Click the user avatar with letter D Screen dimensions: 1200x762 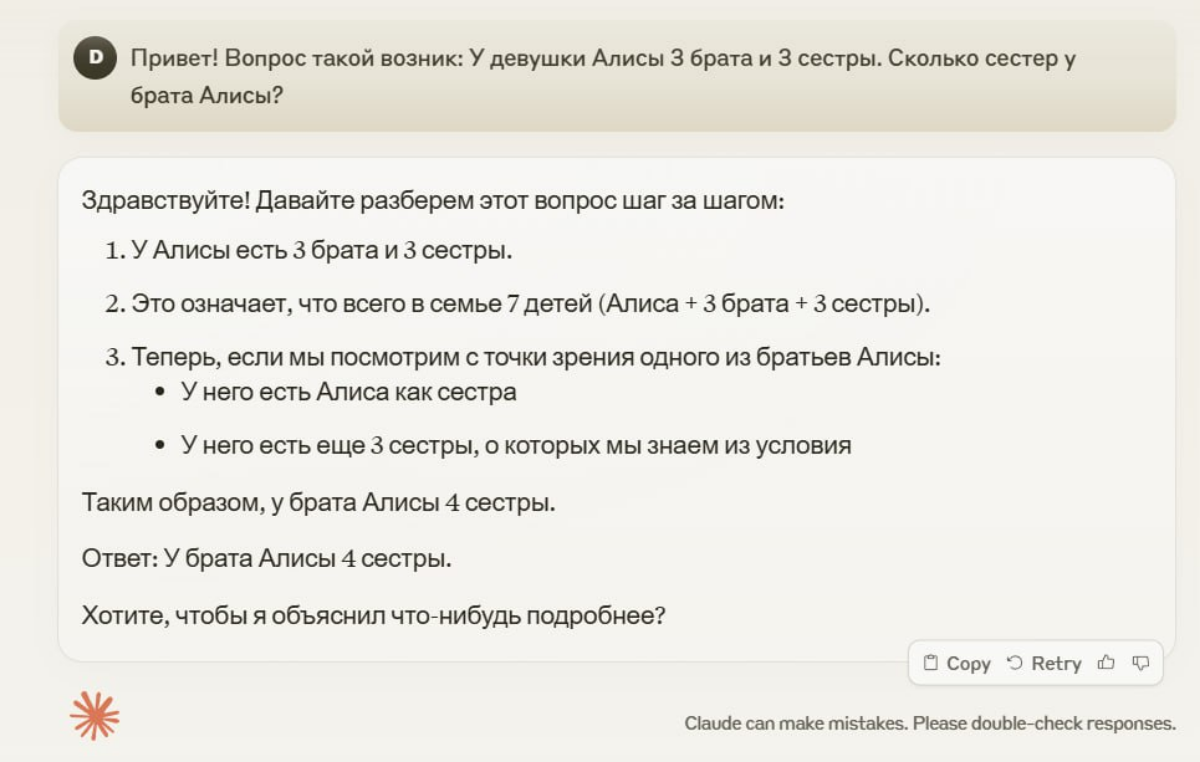tap(96, 59)
